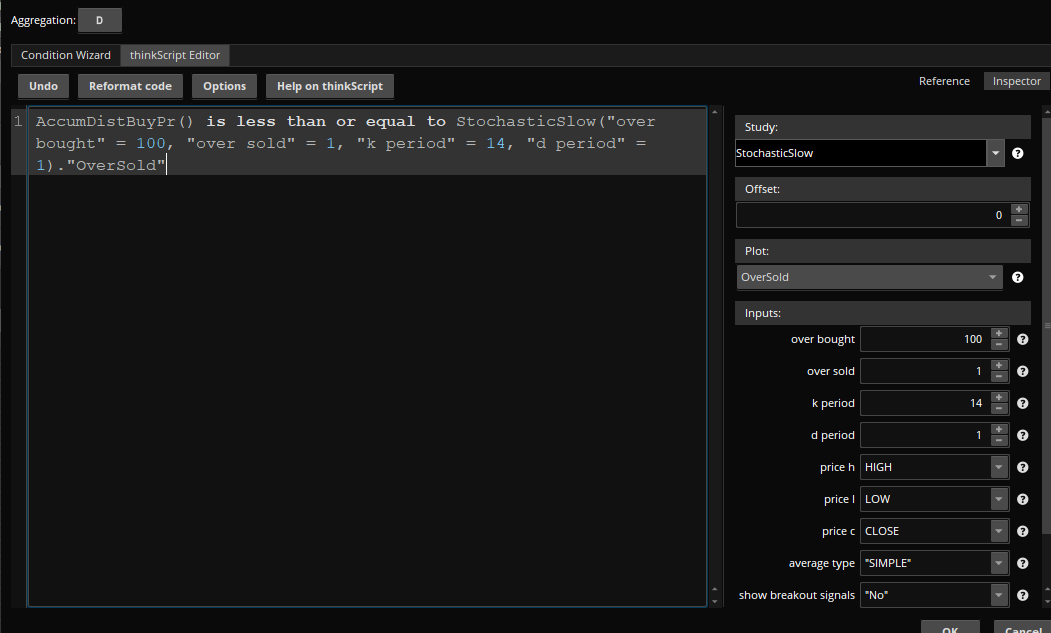Screen dimensions: 1051x633
Task: Open the price h HIGH dropdown
Action: 999,468
